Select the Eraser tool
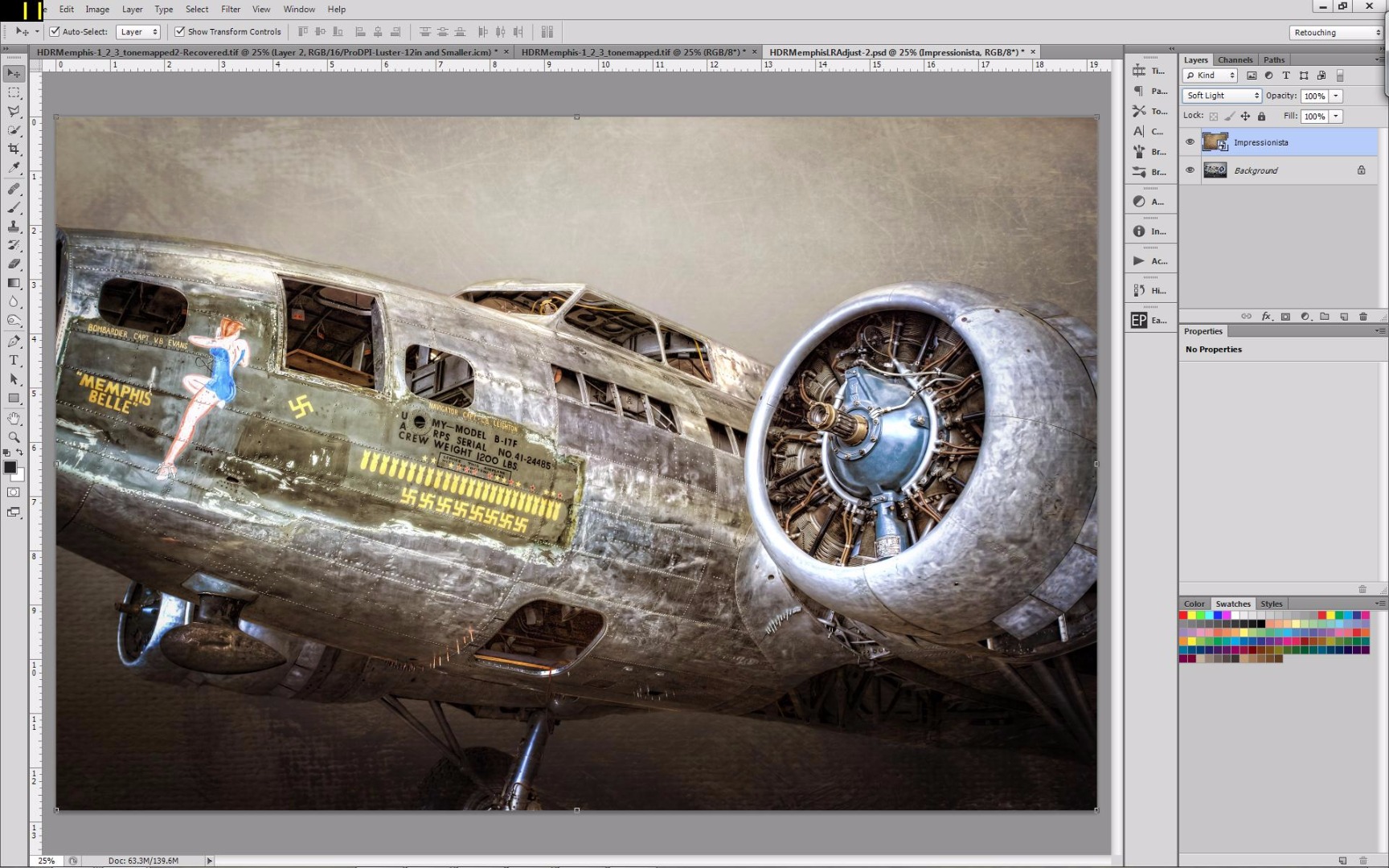The image size is (1389, 868). point(14,264)
